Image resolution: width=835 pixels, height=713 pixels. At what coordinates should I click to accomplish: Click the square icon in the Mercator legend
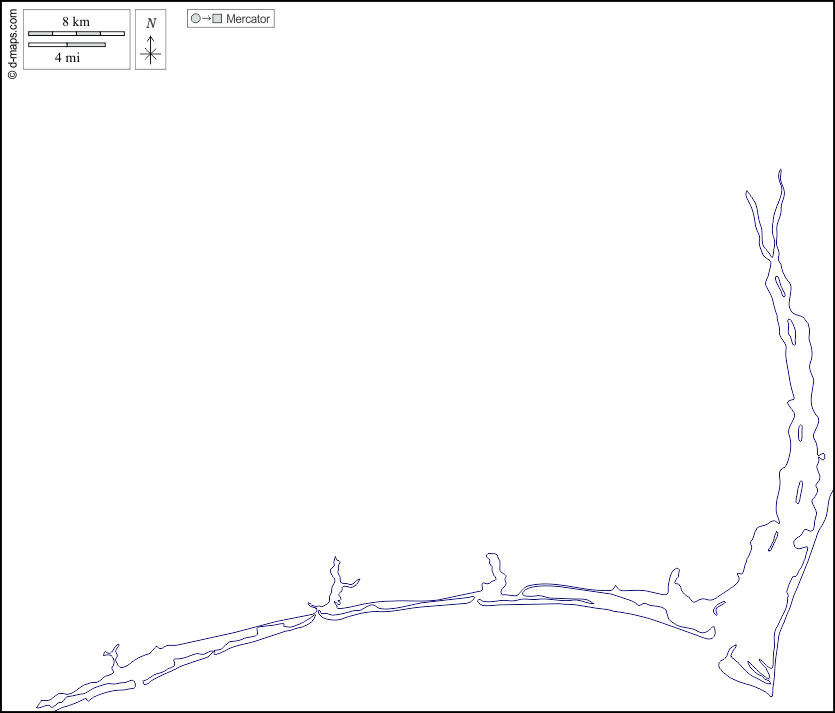point(217,19)
